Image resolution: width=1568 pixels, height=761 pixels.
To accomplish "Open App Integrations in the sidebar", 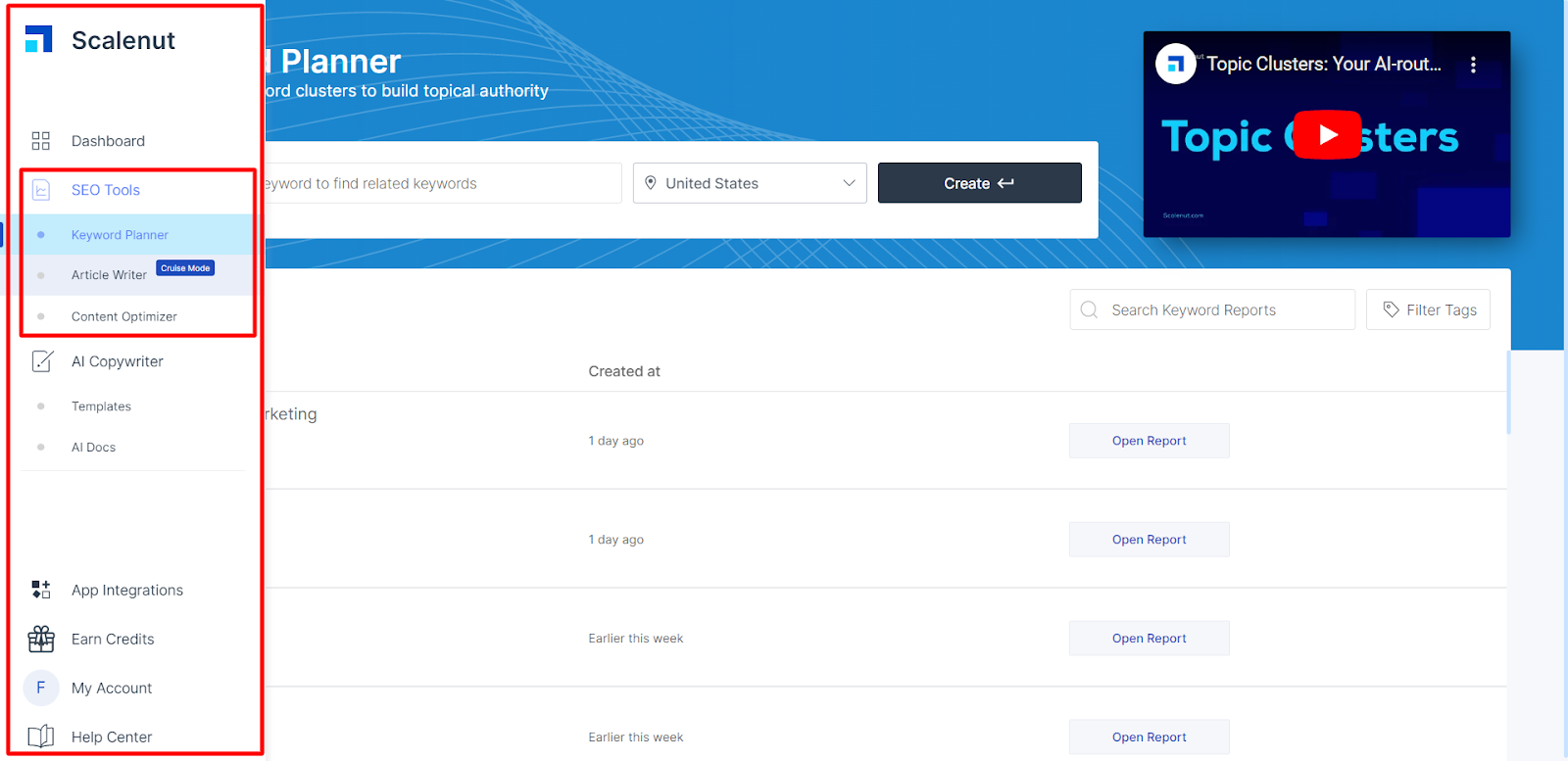I will pyautogui.click(x=127, y=590).
